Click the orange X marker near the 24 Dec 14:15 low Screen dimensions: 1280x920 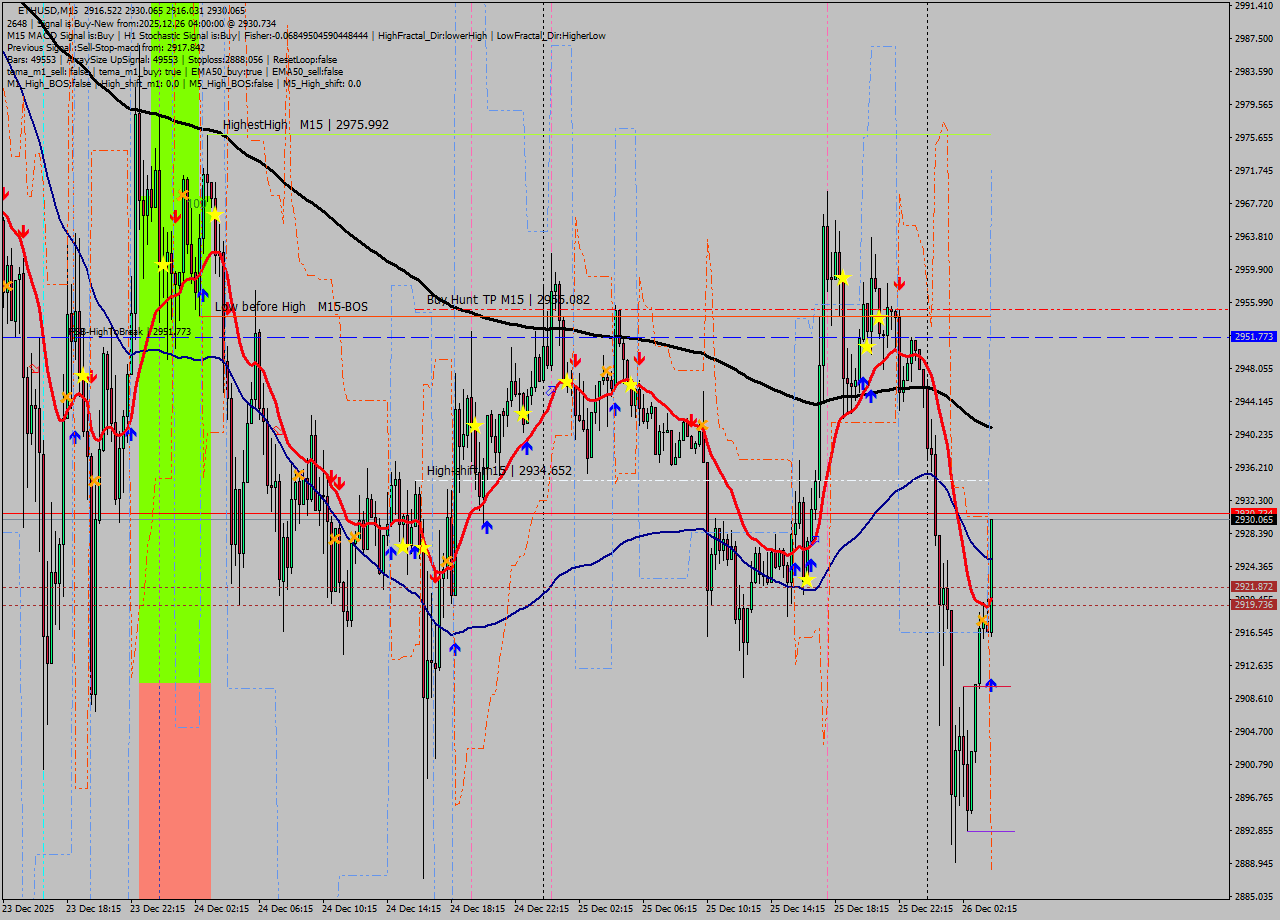coord(447,561)
